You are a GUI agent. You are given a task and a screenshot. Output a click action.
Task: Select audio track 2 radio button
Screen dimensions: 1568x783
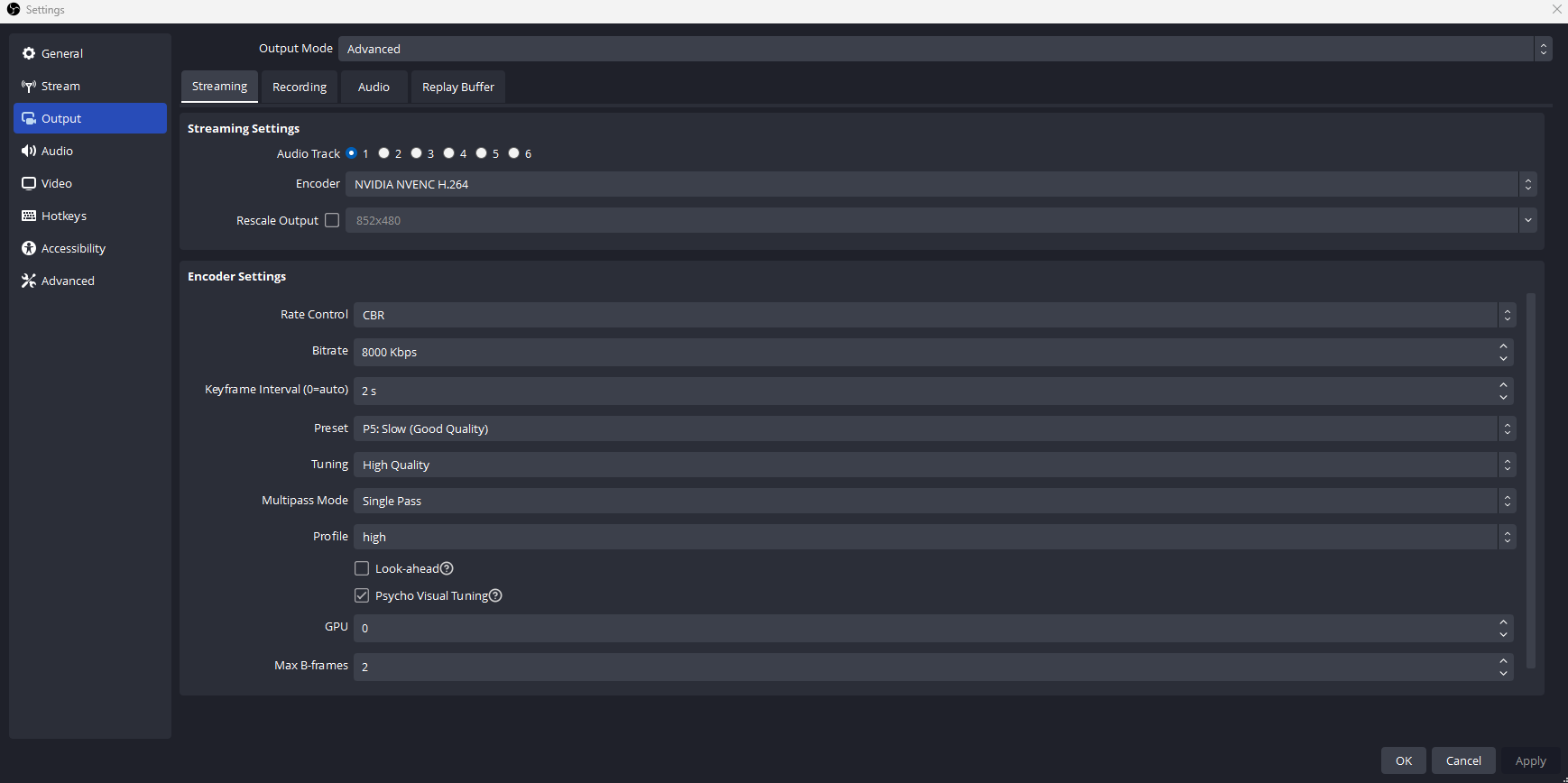[x=384, y=153]
